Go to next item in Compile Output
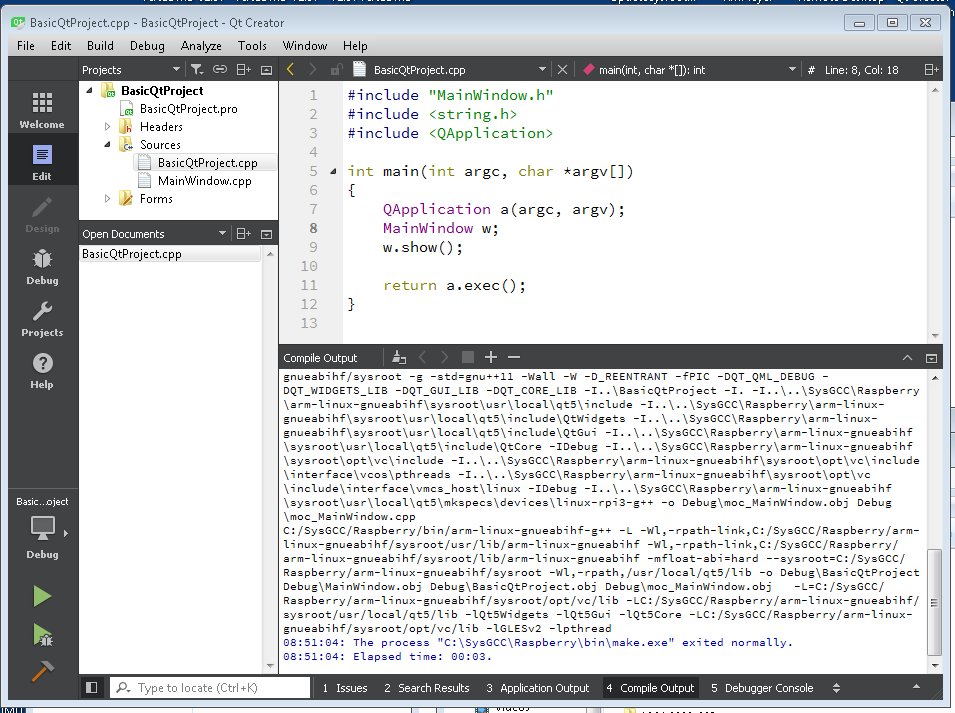This screenshot has width=955, height=713. pos(445,357)
